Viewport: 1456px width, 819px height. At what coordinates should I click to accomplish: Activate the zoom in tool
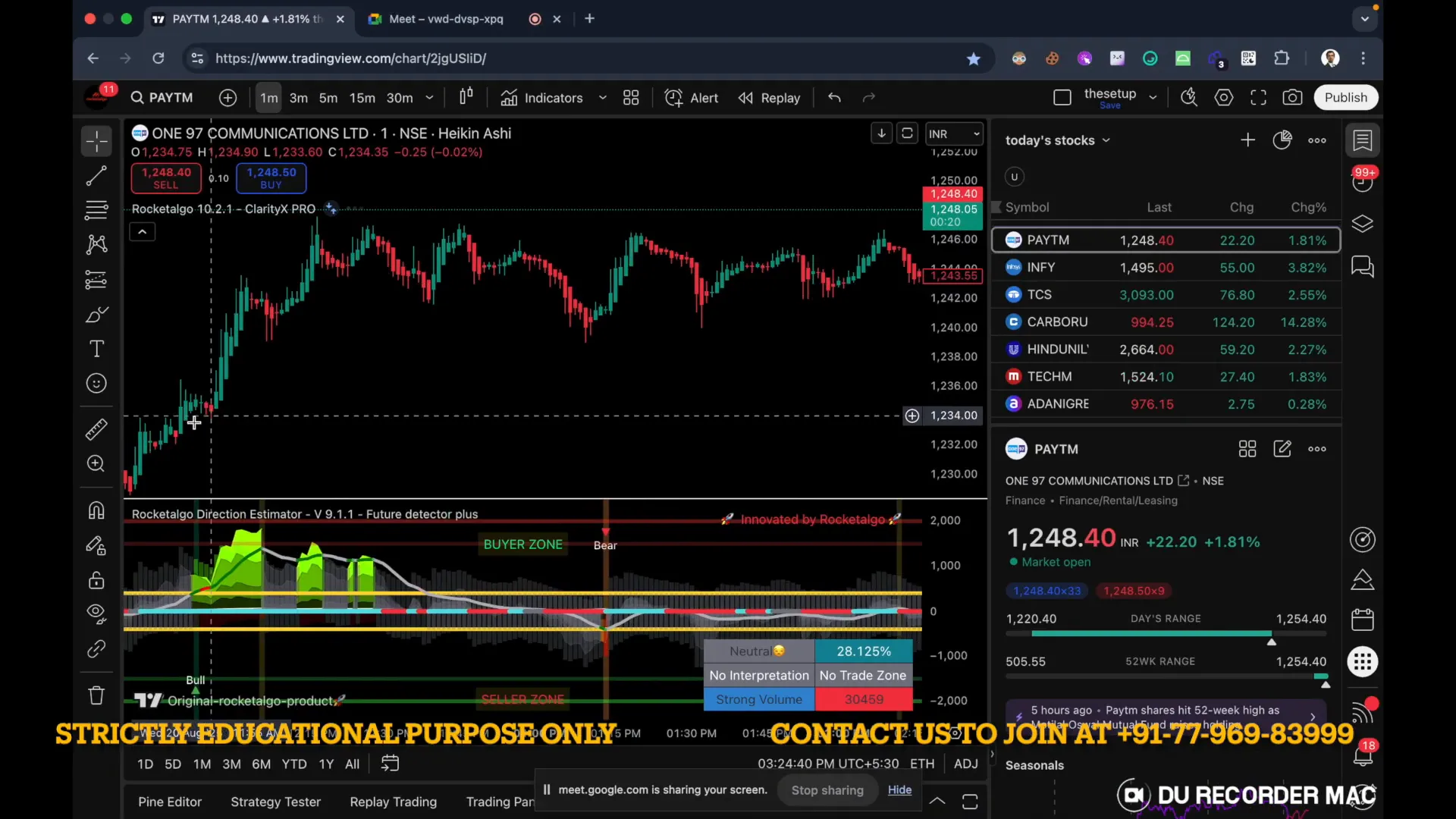click(x=96, y=463)
